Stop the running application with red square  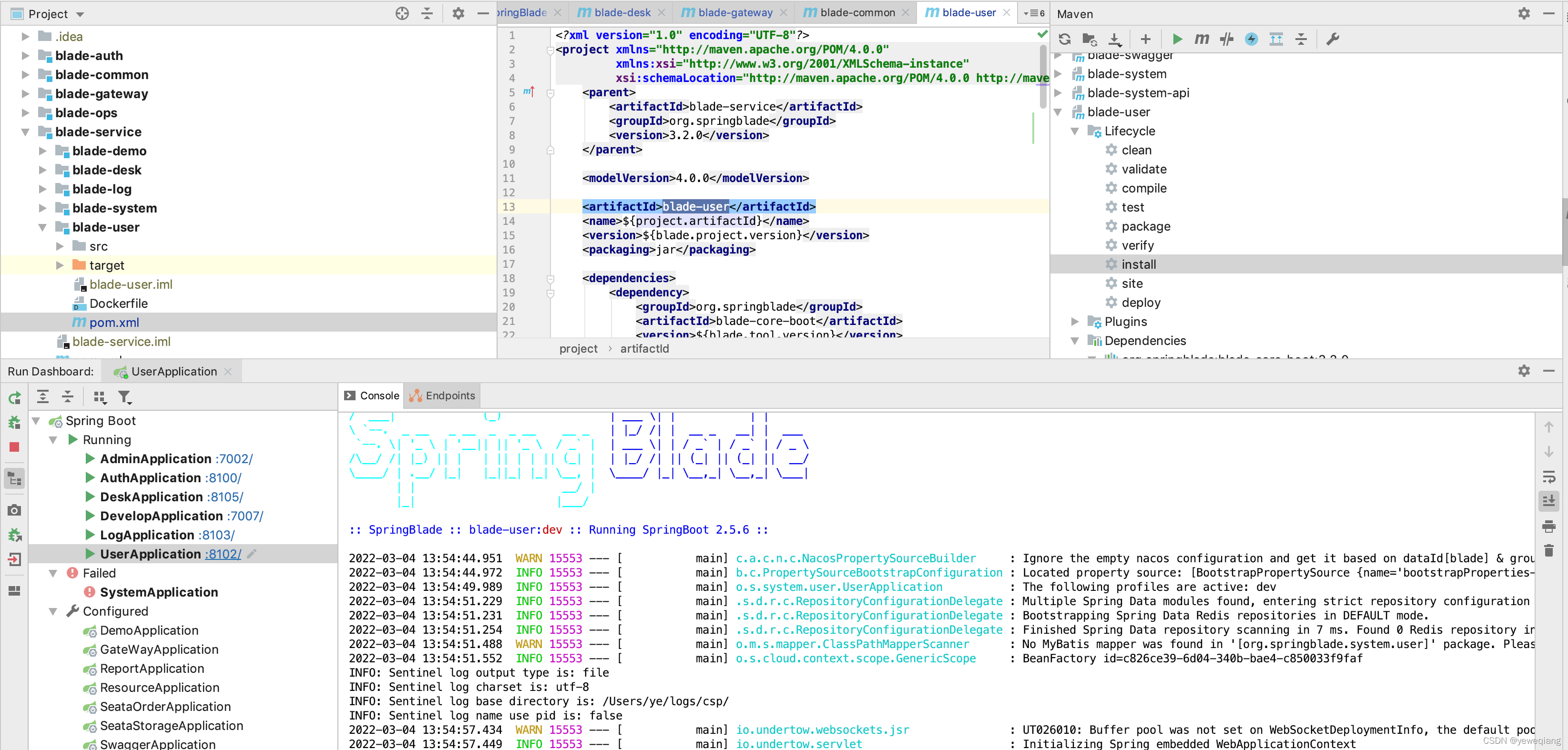pyautogui.click(x=14, y=446)
